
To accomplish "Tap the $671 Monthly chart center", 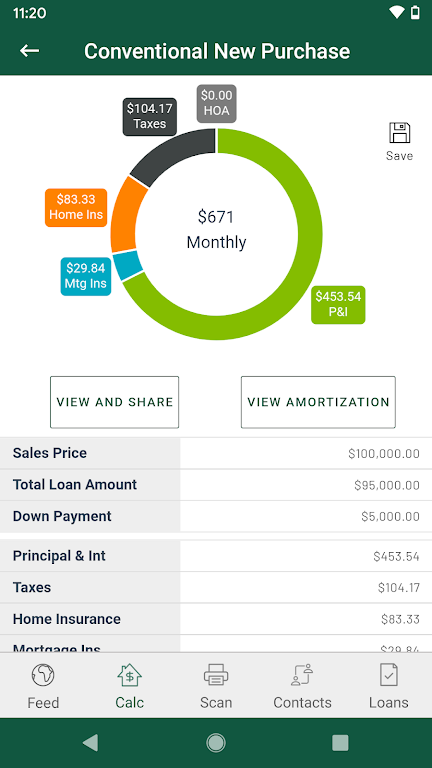I will (x=216, y=229).
